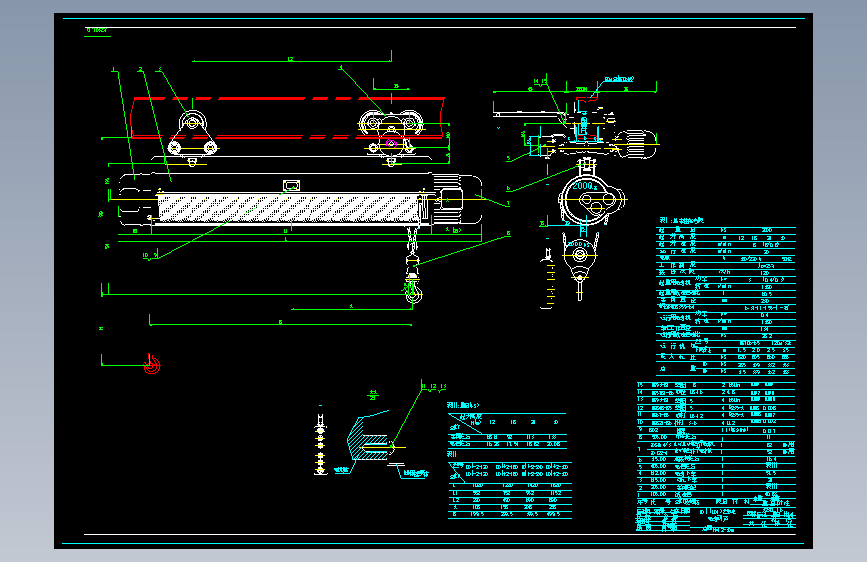Viewport: 867px width, 562px height.
Task: Select the hatched cross-section detail view
Action: point(369,439)
